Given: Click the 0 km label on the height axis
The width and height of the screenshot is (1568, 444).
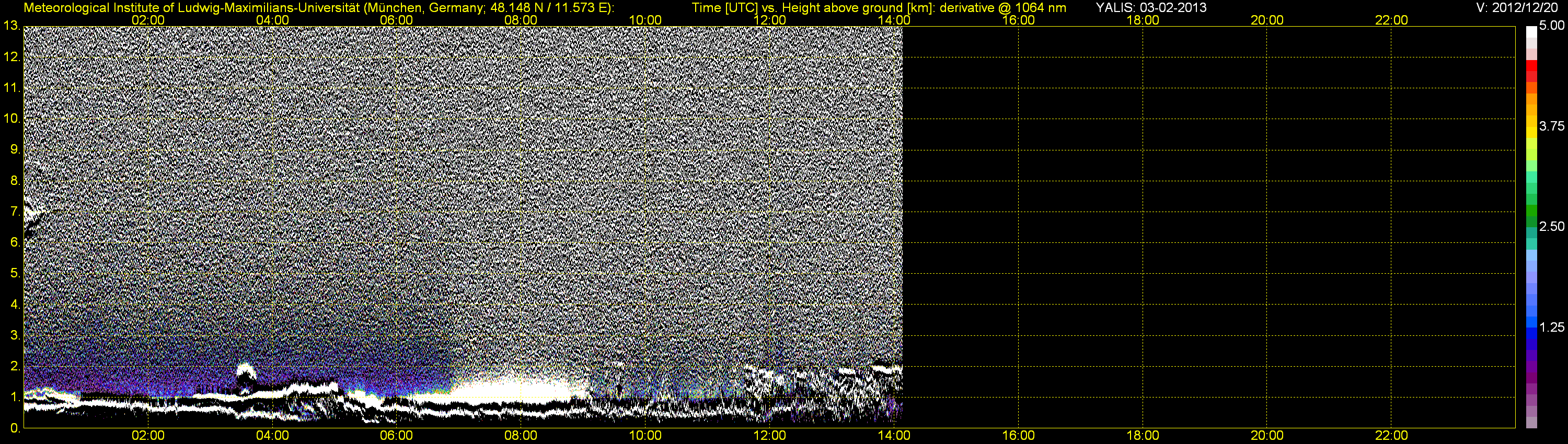Looking at the screenshot, I should pyautogui.click(x=15, y=428).
